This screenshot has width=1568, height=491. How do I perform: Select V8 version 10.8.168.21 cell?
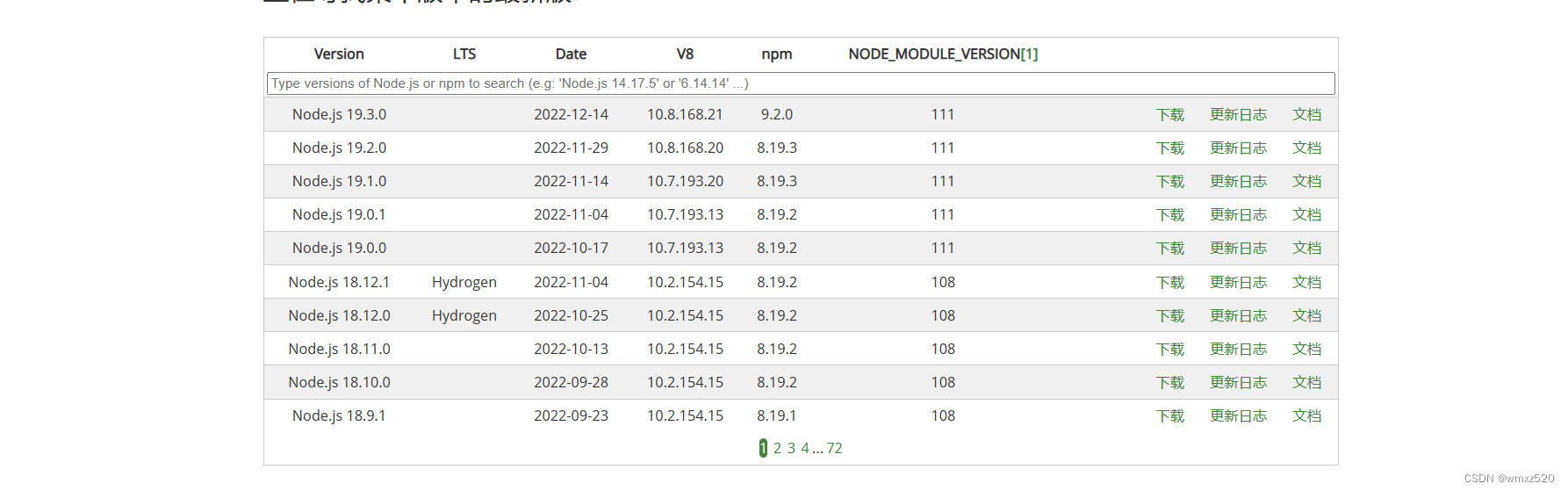click(x=685, y=115)
